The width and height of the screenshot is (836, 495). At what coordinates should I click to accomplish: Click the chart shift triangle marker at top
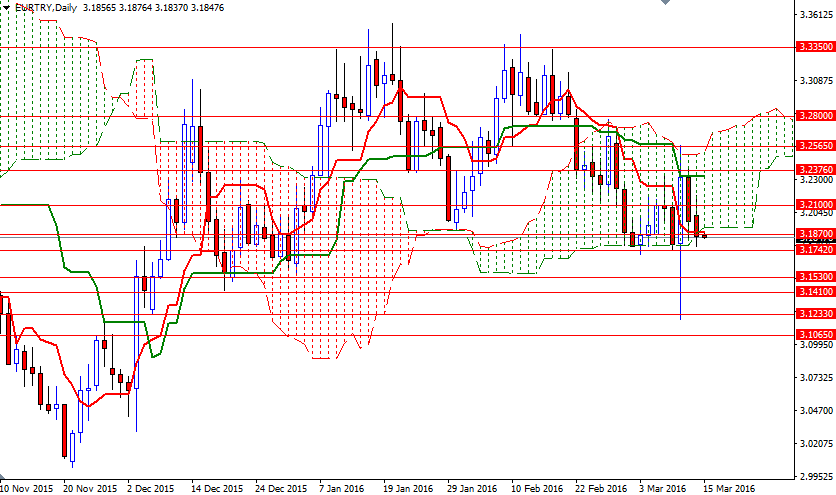pyautogui.click(x=665, y=2)
